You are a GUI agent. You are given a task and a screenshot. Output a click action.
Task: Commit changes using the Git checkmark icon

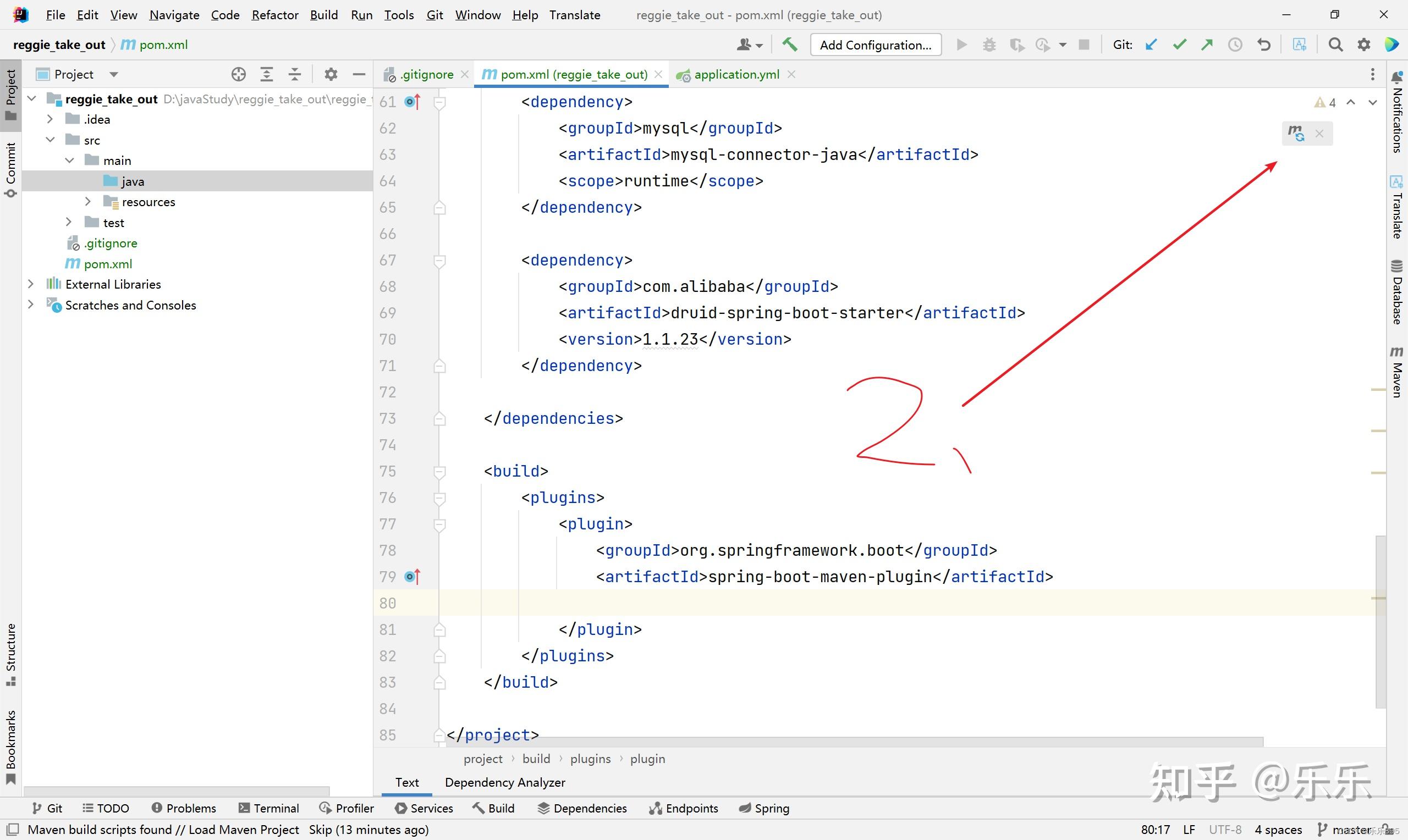click(1179, 45)
